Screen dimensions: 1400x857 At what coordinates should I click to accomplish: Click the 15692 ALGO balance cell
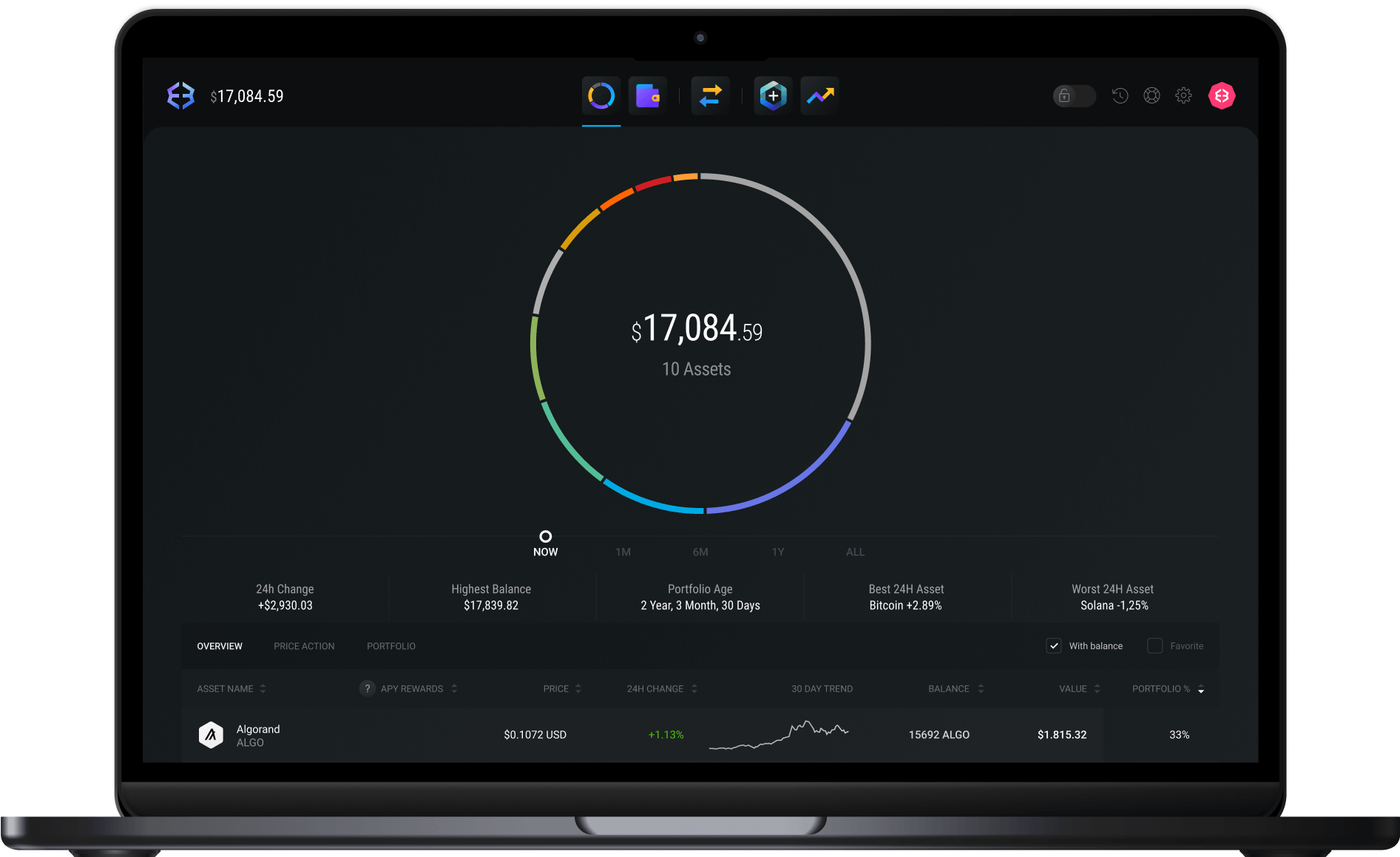939,735
